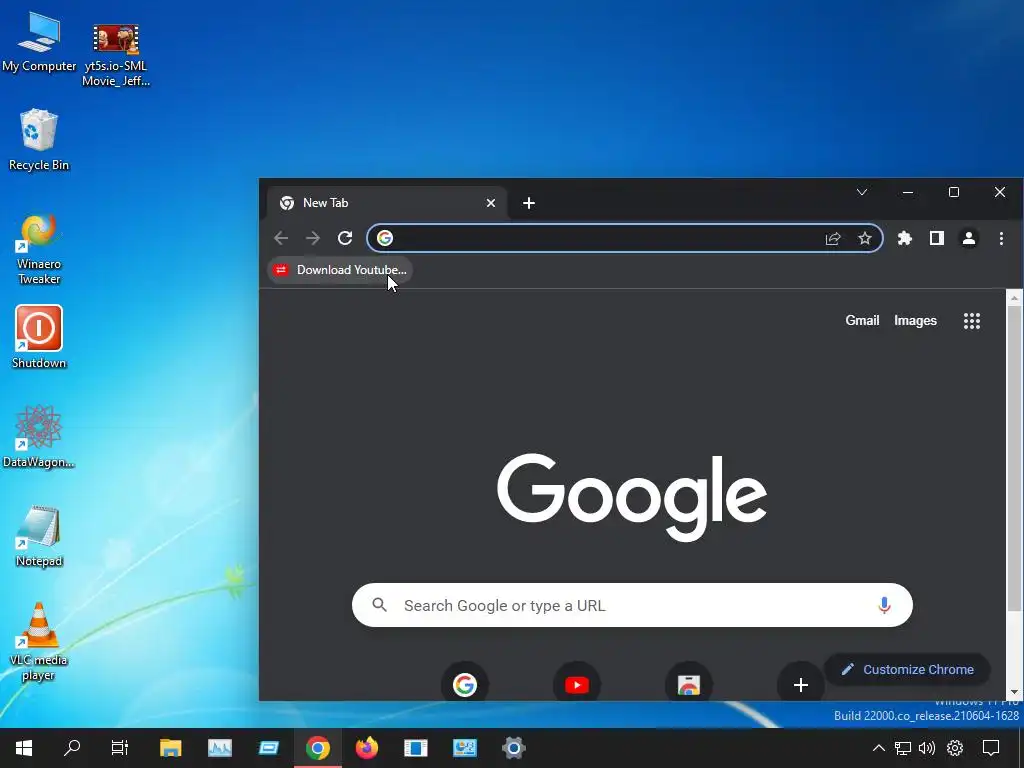Click the Chrome page vertical scrollbar
1024x768 pixels.
click(1014, 457)
